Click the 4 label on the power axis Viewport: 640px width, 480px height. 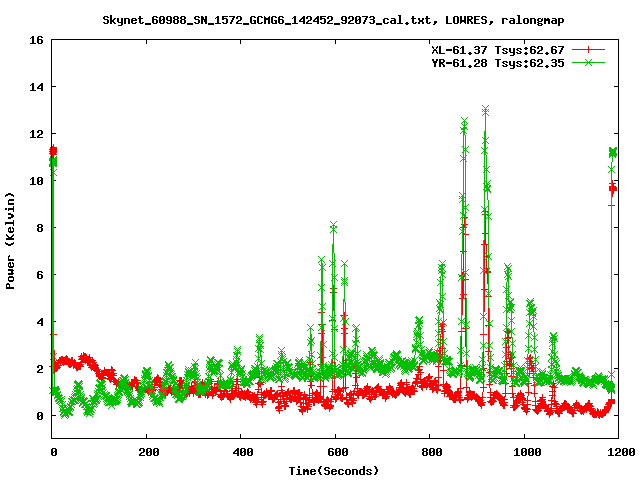coord(38,322)
